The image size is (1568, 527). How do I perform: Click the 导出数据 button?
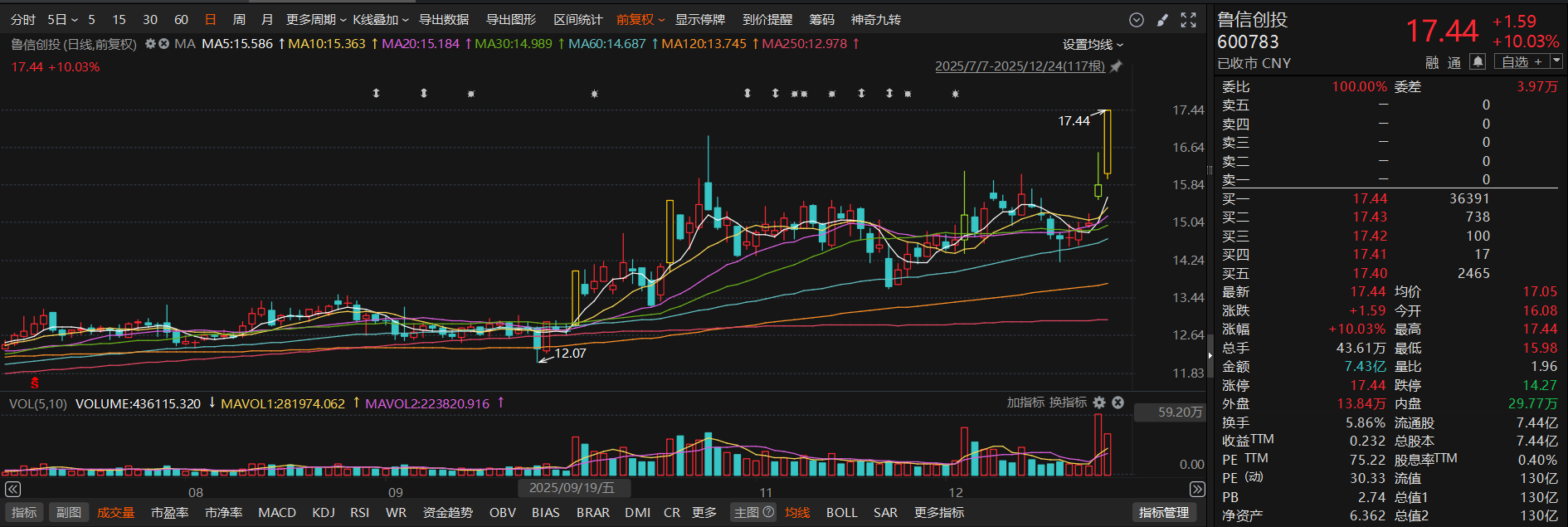[x=443, y=19]
